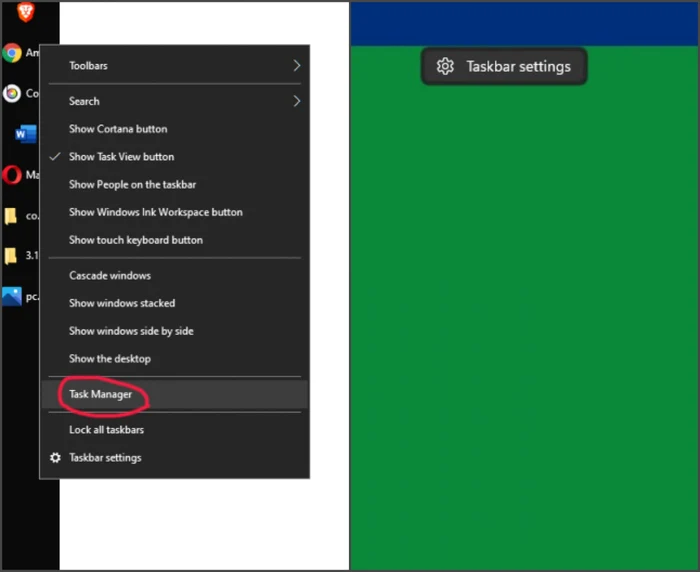Expand the Search submenu

tap(175, 101)
